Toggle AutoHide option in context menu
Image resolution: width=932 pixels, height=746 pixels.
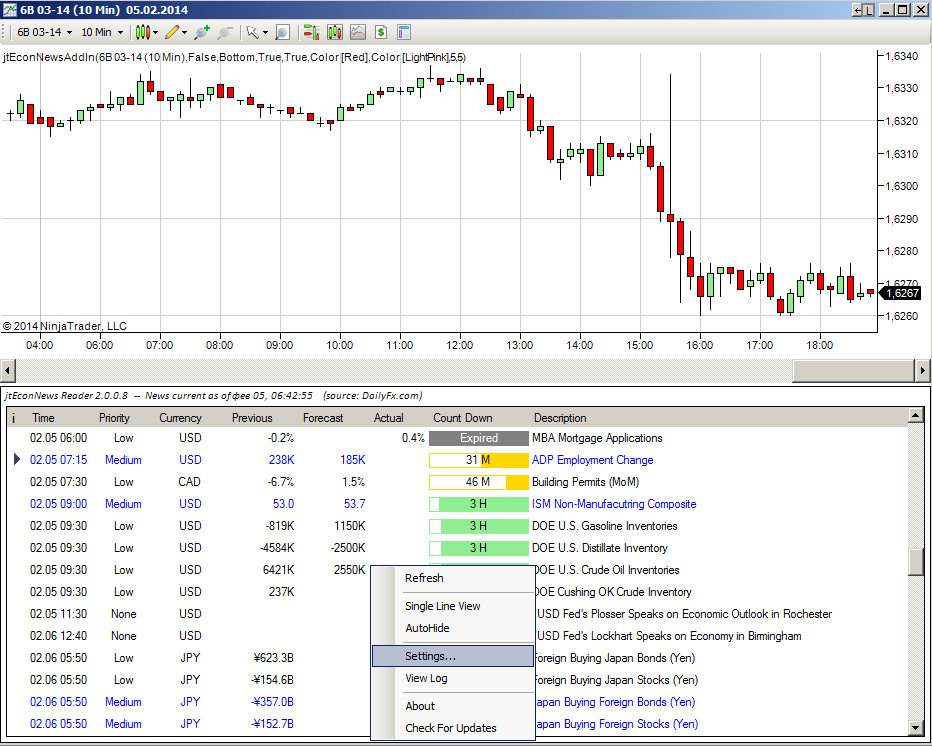[x=427, y=628]
